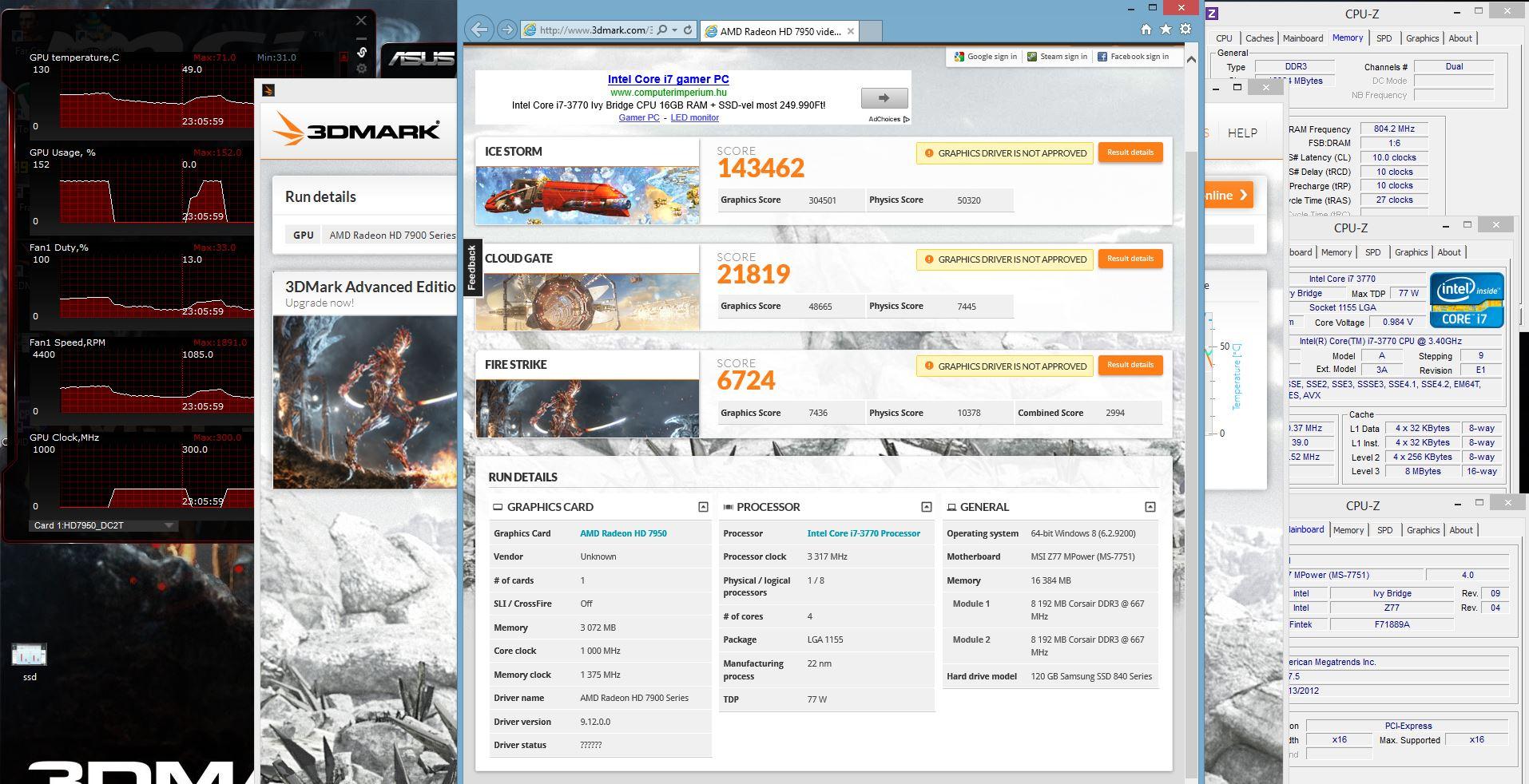Select Memory tab in bottom CPU-Z window
This screenshot has height=784, width=1529.
pyautogui.click(x=1348, y=530)
